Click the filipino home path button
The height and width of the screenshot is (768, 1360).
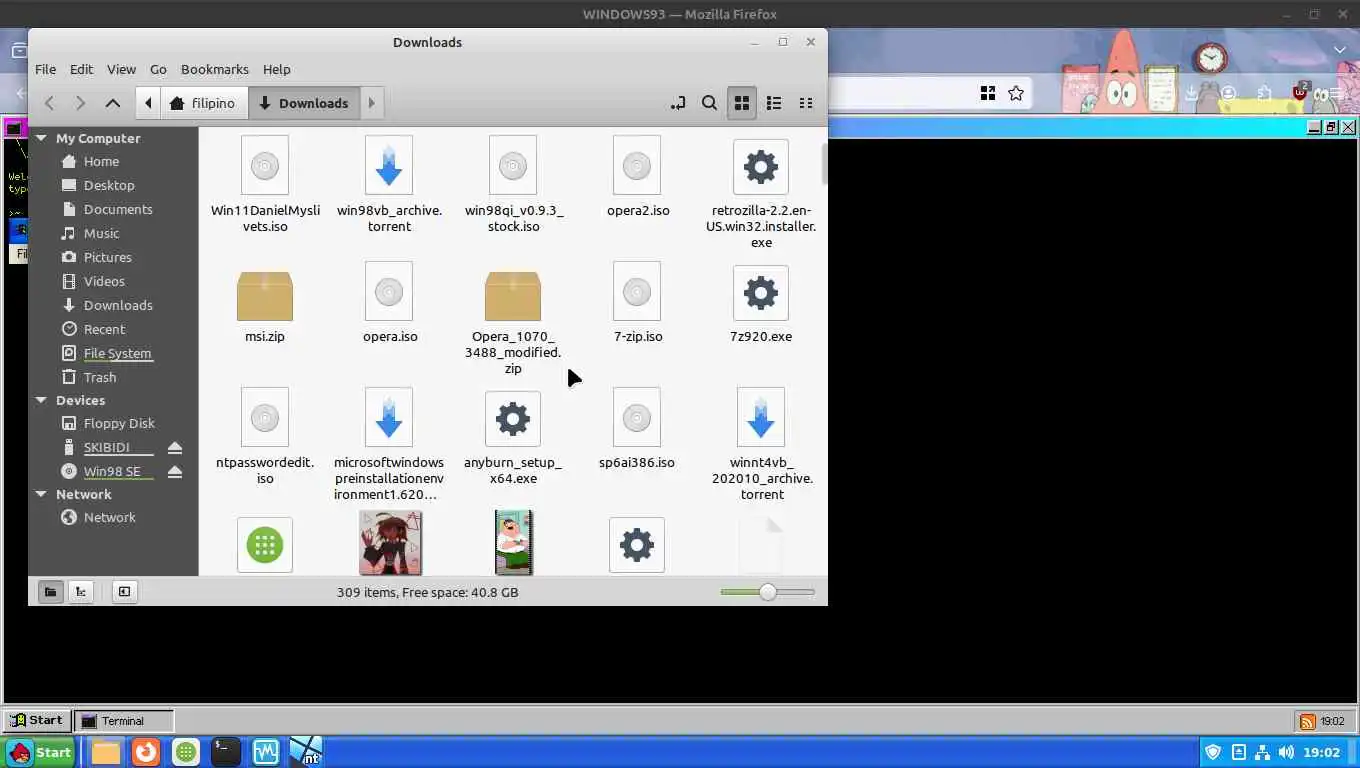click(x=204, y=103)
